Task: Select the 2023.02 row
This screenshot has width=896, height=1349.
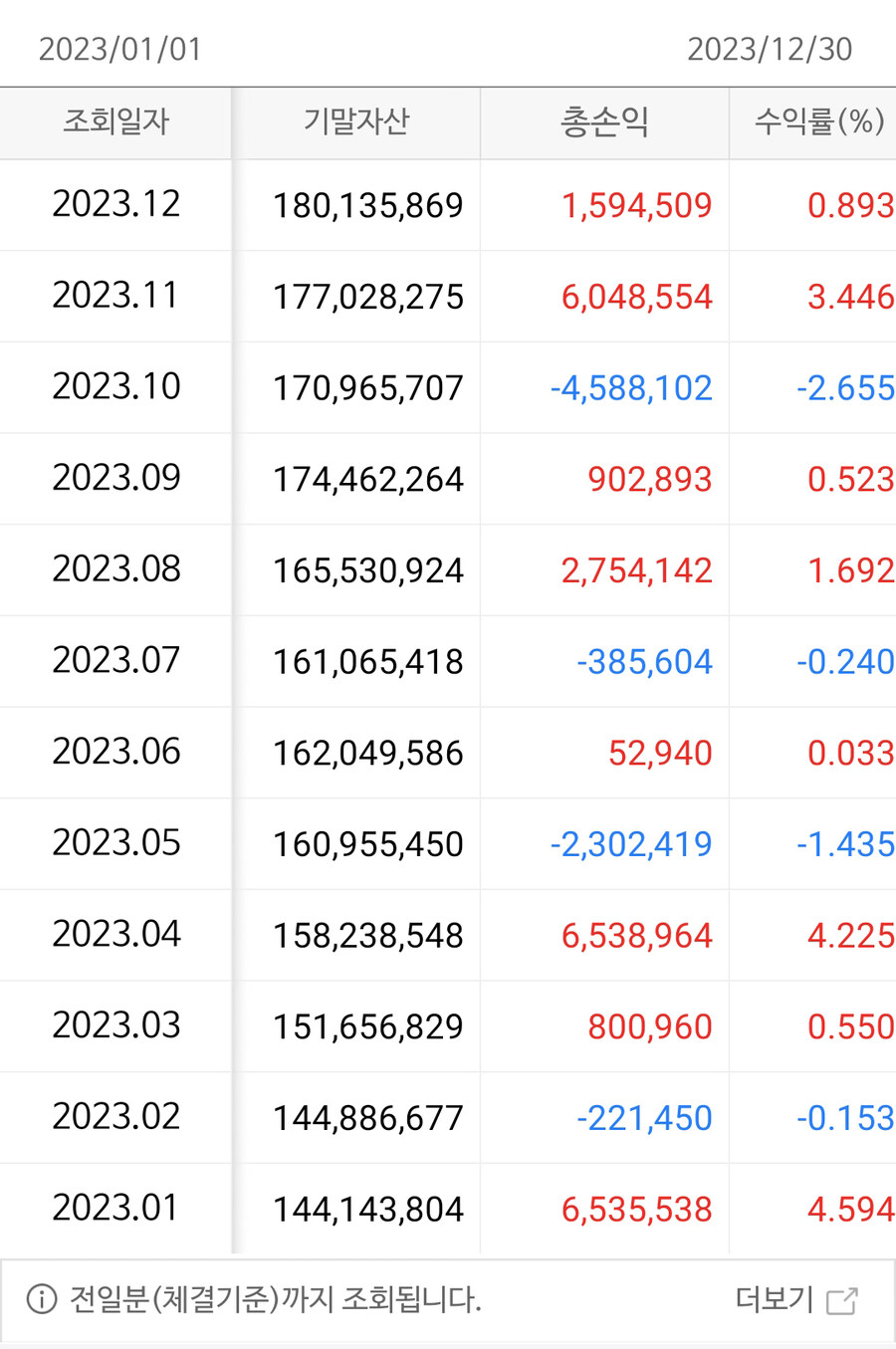Action: pyautogui.click(x=116, y=1117)
